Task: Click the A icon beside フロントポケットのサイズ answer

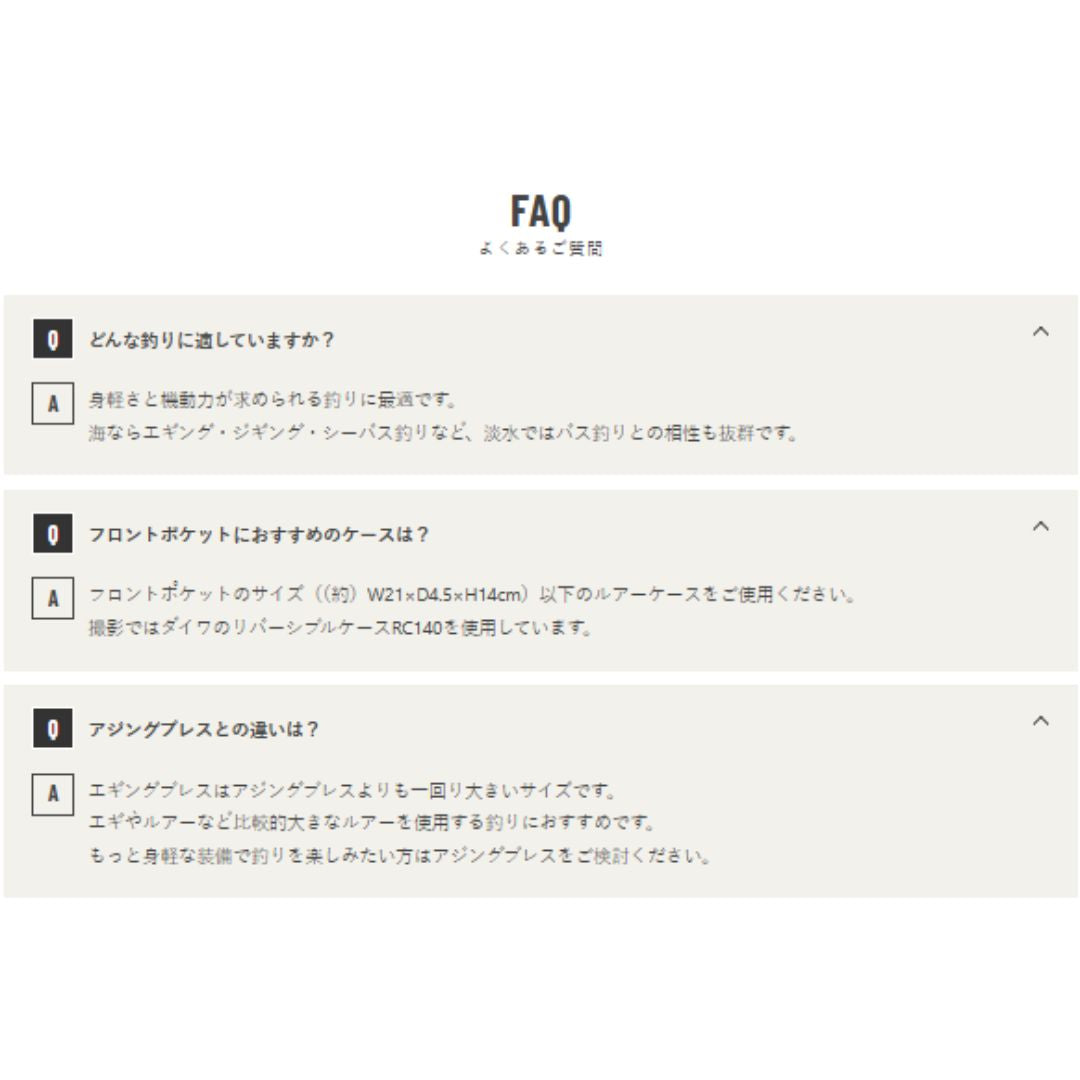Action: coord(53,599)
